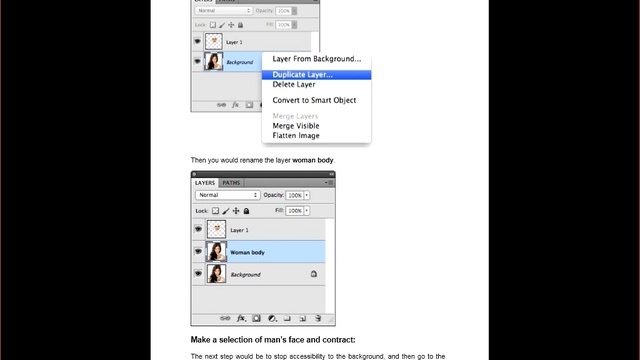Click Lock all padlock in Woman body panel
Image resolution: width=640 pixels, height=360 pixels.
coord(246,211)
